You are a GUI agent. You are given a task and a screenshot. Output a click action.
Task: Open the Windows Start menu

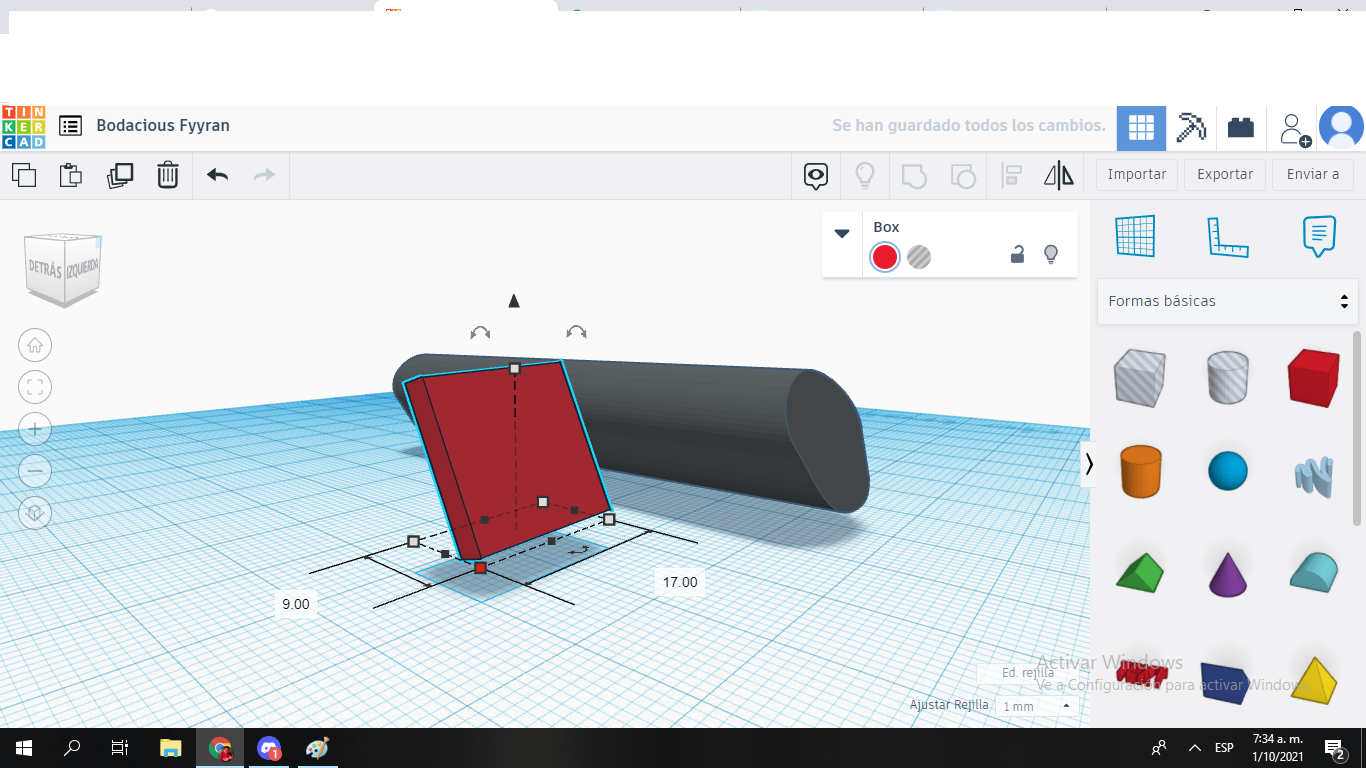coord(24,748)
